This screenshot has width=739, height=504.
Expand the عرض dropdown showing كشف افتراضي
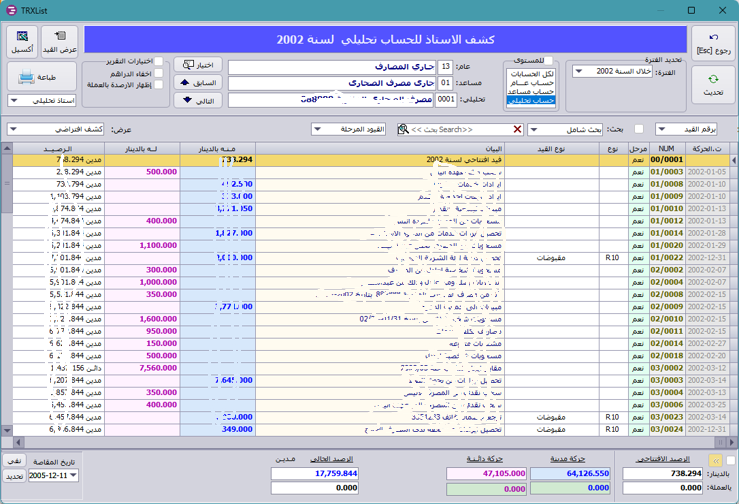point(13,129)
